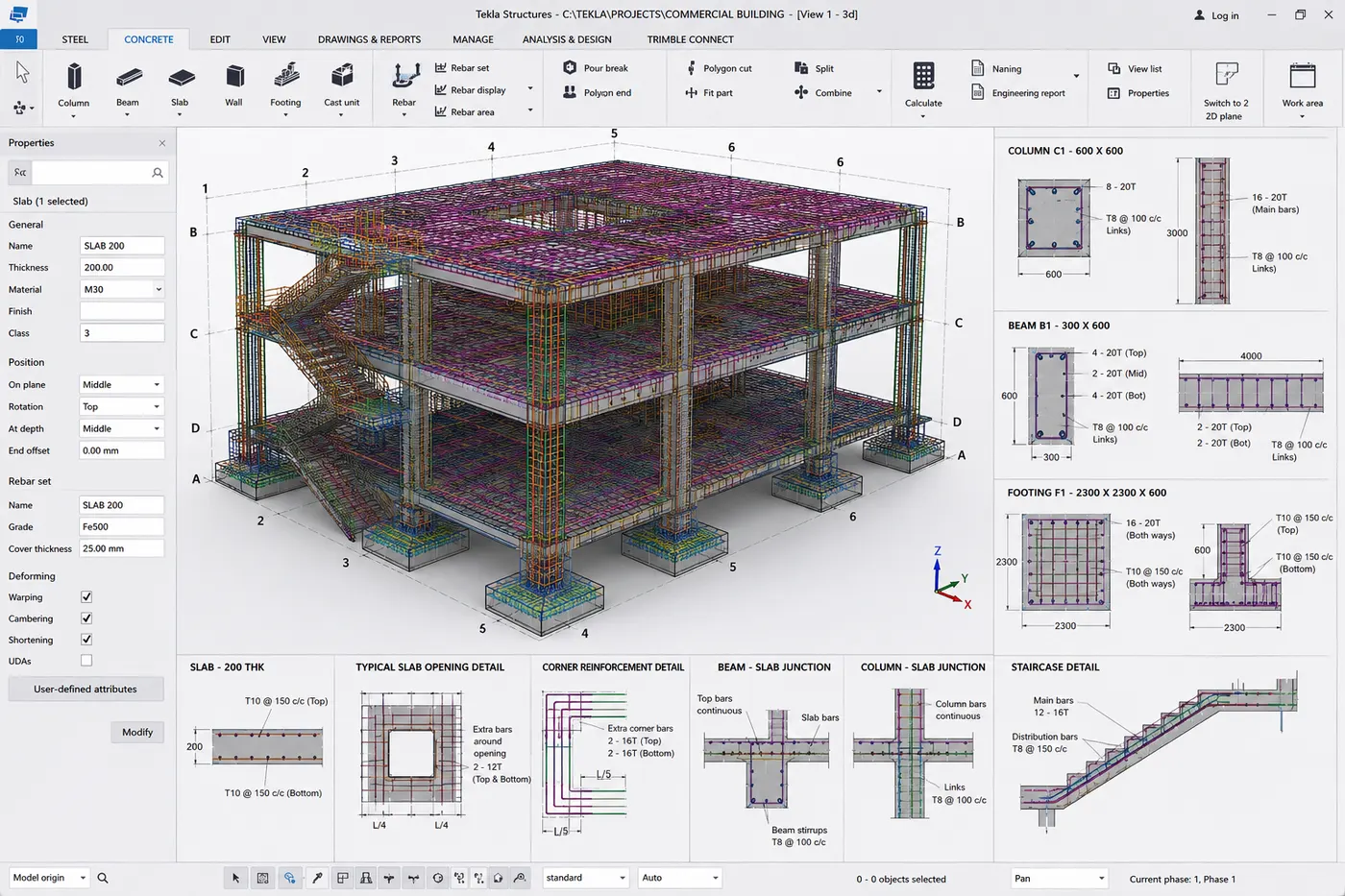Image resolution: width=1345 pixels, height=896 pixels.
Task: Toggle the Warping checkbox
Action: (86, 596)
